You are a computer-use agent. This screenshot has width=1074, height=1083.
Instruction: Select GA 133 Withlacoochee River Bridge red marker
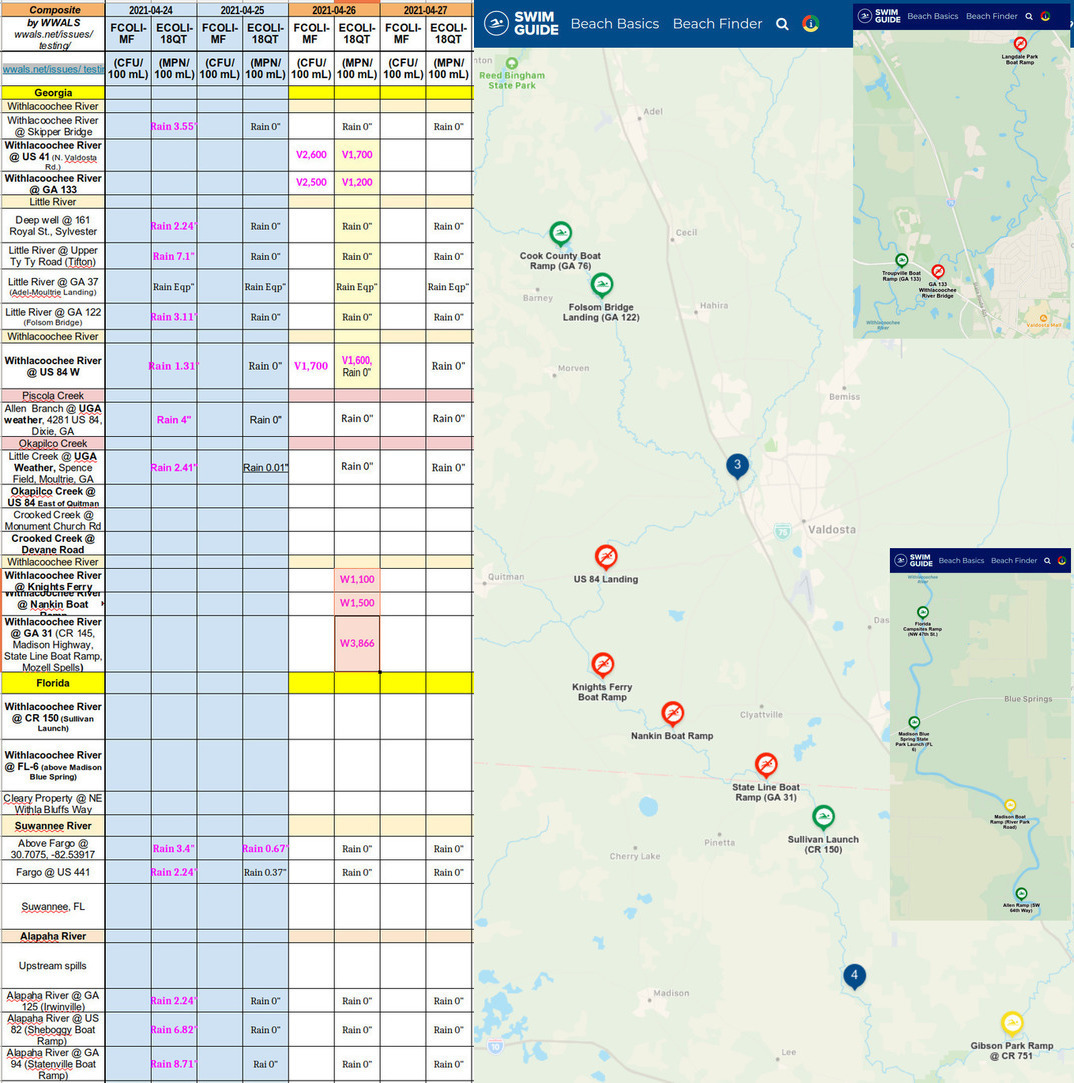[937, 271]
